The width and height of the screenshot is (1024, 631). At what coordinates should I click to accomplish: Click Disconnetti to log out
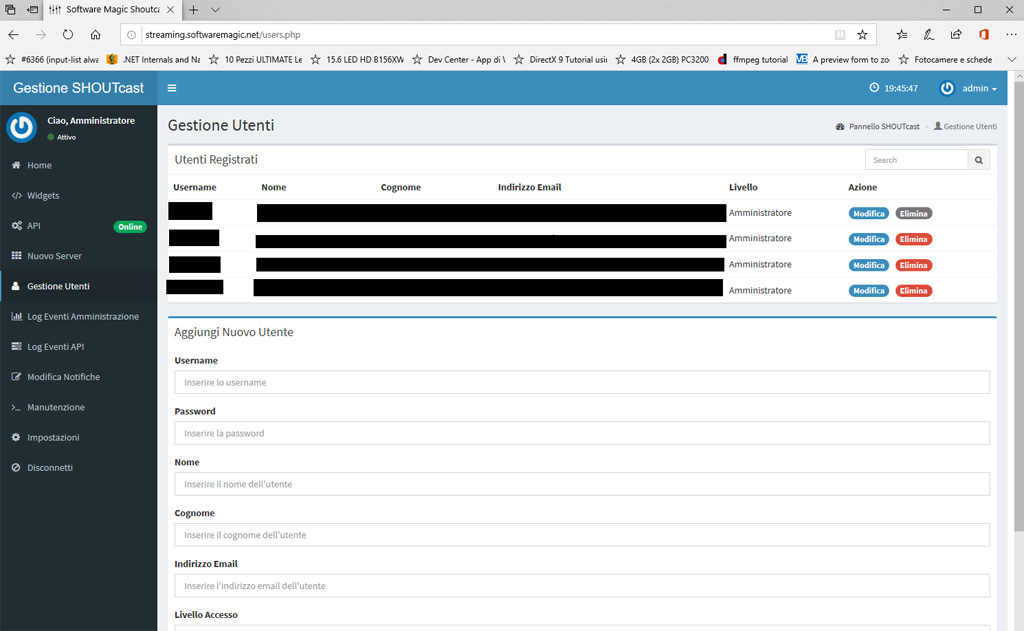(78, 468)
